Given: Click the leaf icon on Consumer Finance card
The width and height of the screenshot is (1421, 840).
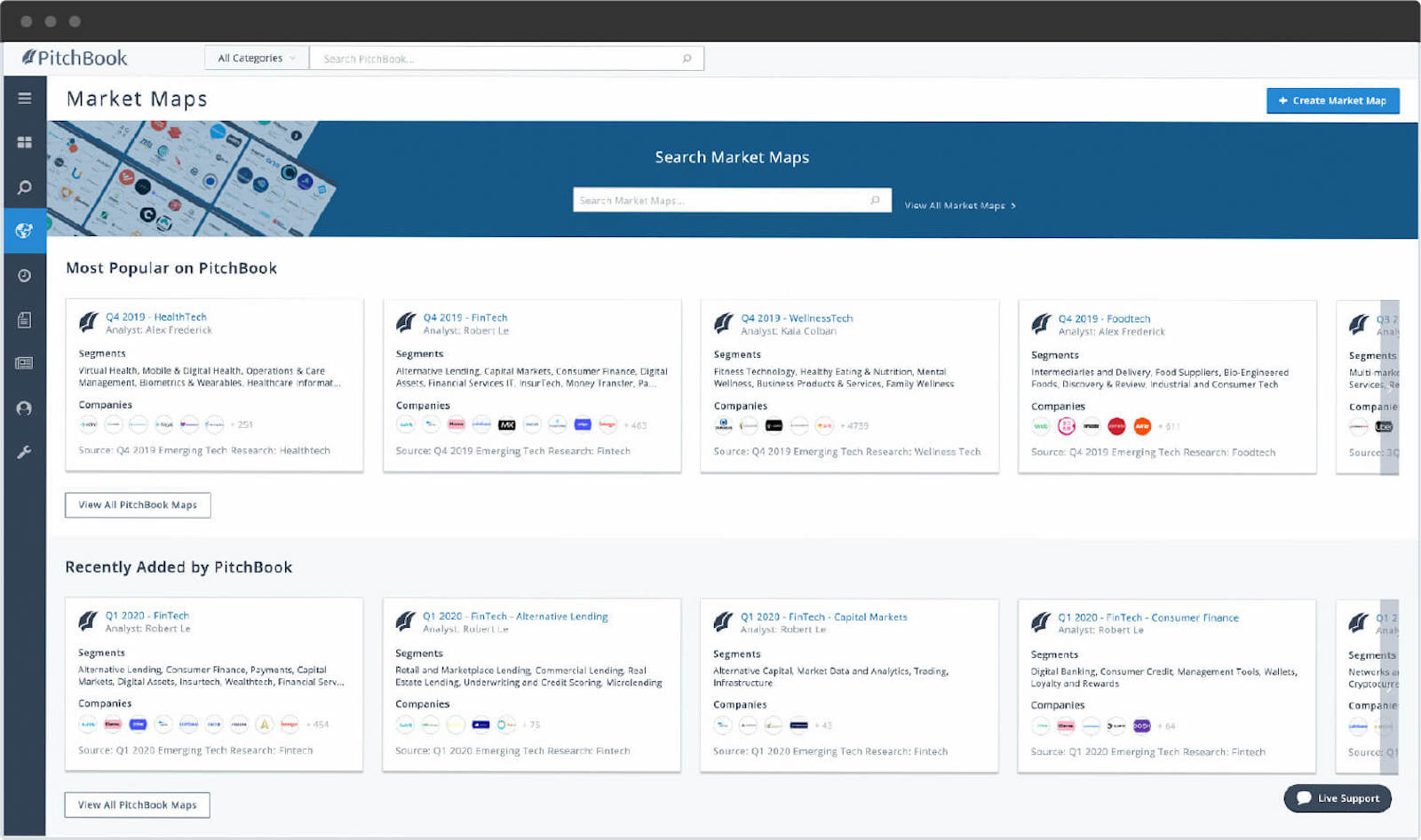Looking at the screenshot, I should 1041,622.
